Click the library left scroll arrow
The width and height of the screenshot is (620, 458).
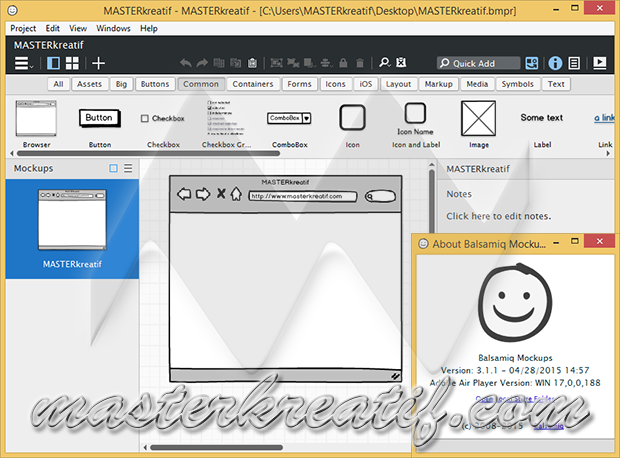(11, 153)
